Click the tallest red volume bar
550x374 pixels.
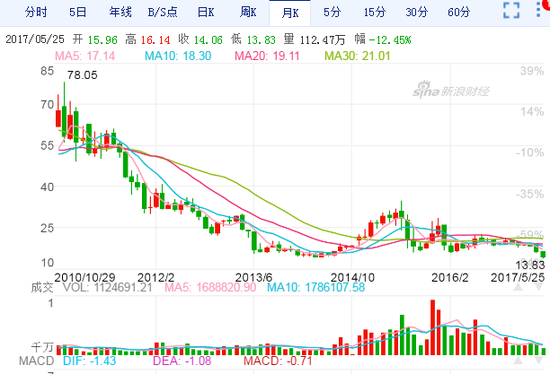432,327
